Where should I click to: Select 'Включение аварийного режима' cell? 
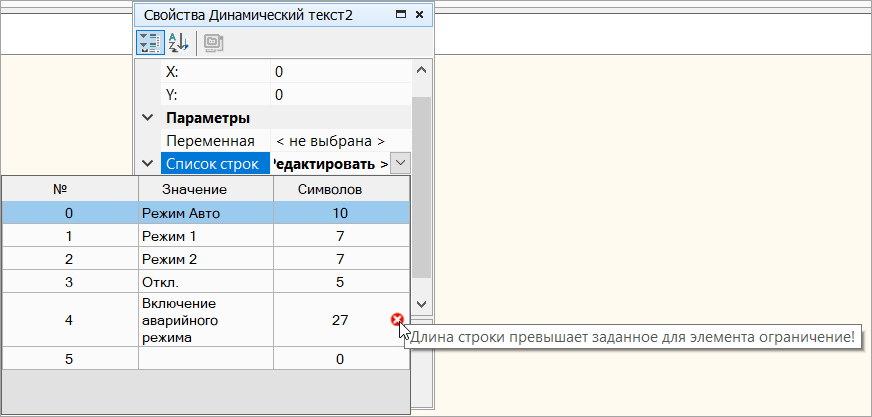204,320
